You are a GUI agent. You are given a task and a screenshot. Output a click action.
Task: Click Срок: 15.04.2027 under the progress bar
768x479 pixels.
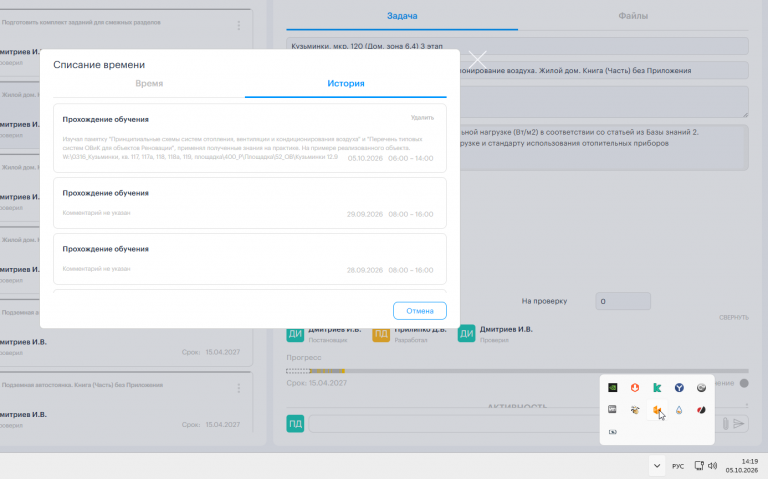[x=316, y=383]
